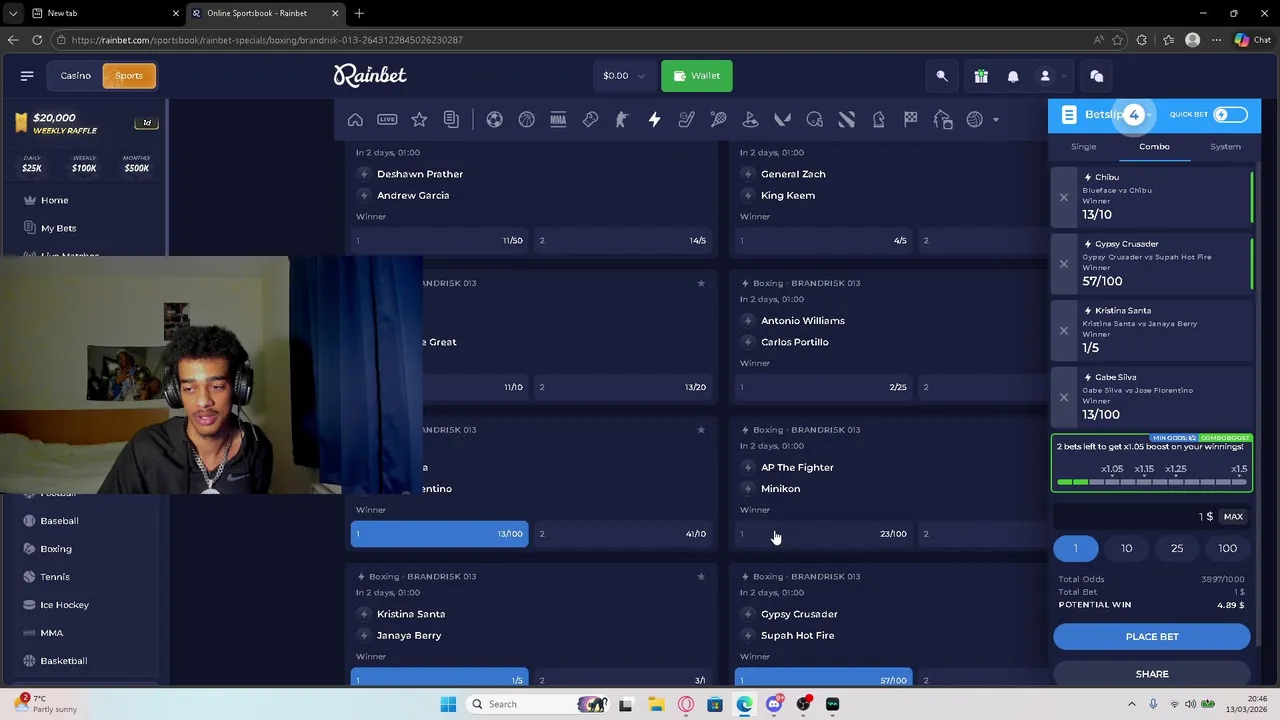Screen dimensions: 1280x720
Task: Switch betslip to Single tab
Action: coord(1084,147)
